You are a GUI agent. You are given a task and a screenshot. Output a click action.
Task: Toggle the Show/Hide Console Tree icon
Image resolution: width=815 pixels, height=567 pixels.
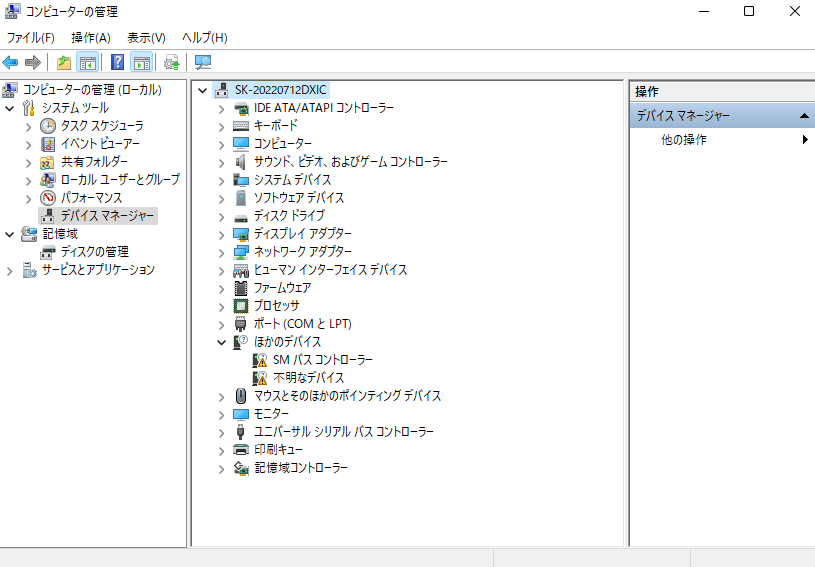click(88, 63)
